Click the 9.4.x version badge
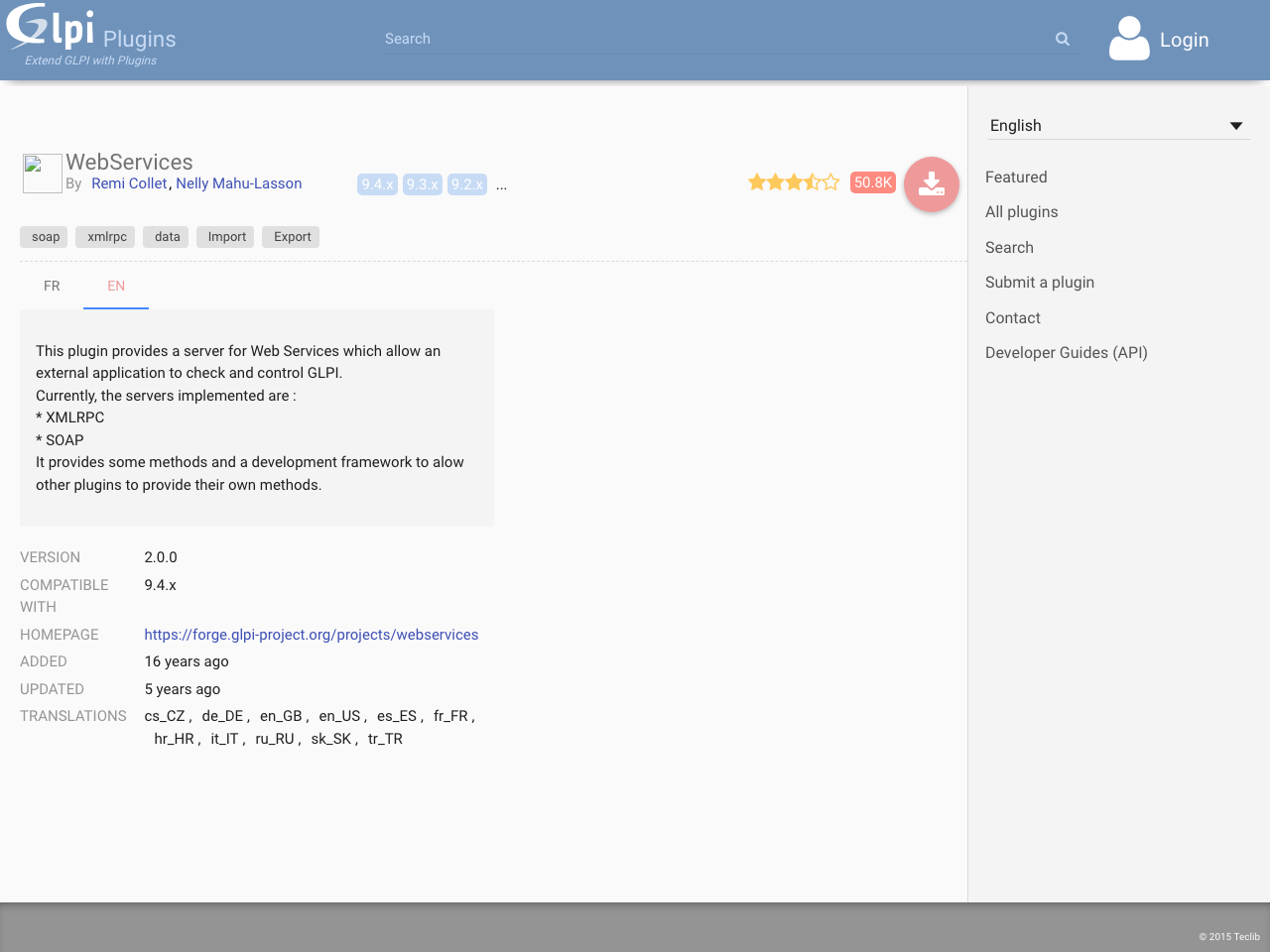This screenshot has width=1270, height=952. (377, 183)
